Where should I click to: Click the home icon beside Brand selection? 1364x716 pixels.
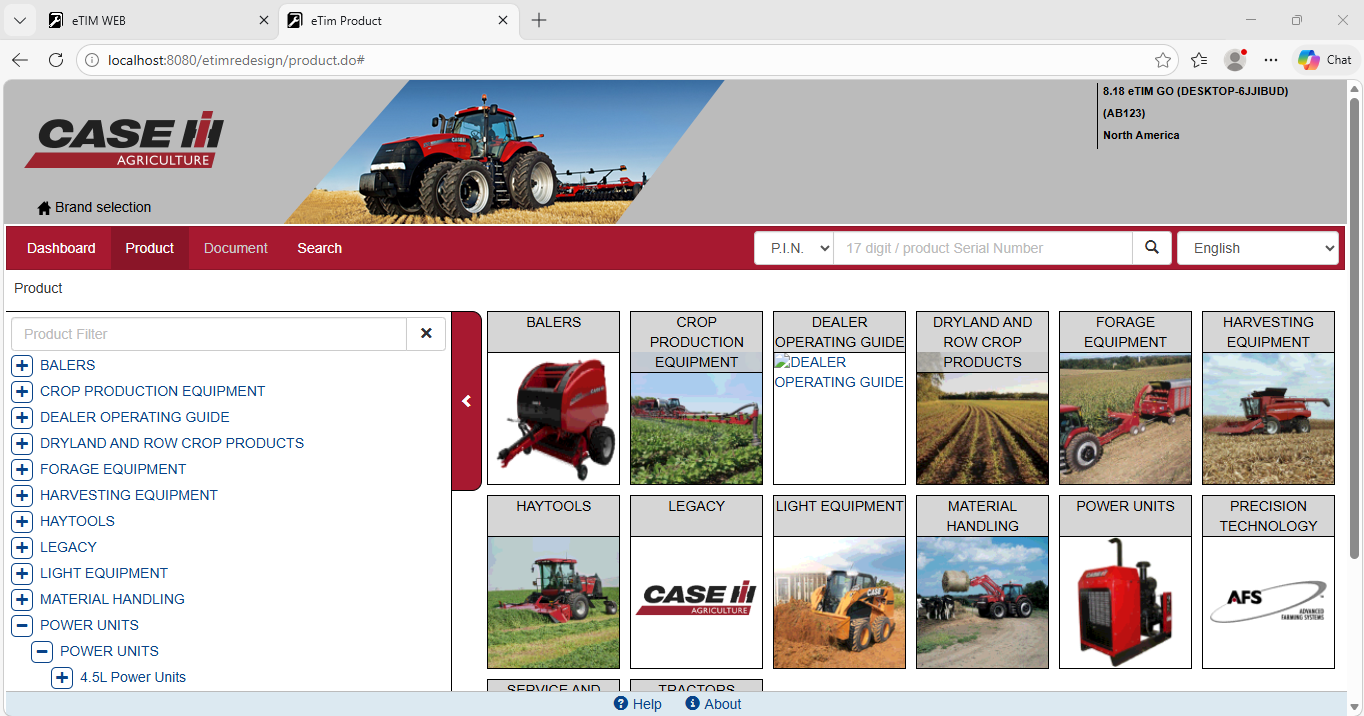(x=44, y=208)
